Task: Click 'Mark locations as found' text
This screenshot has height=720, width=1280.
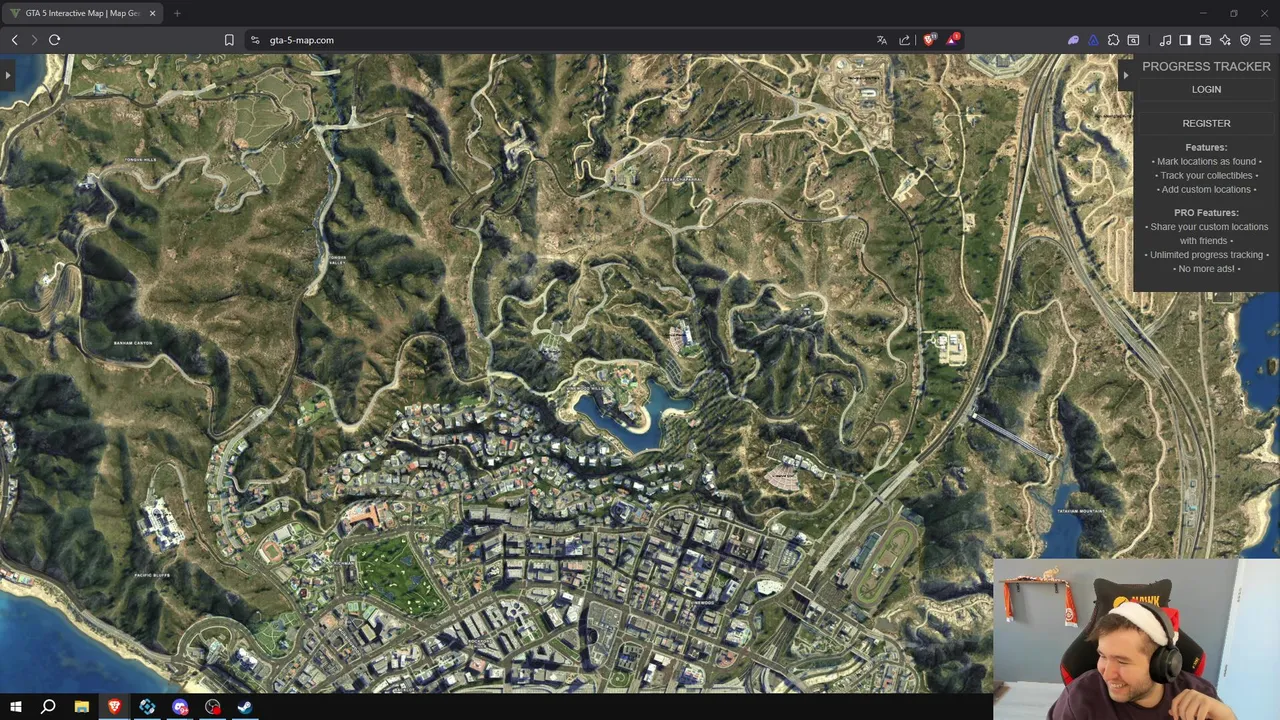Action: tap(1206, 161)
